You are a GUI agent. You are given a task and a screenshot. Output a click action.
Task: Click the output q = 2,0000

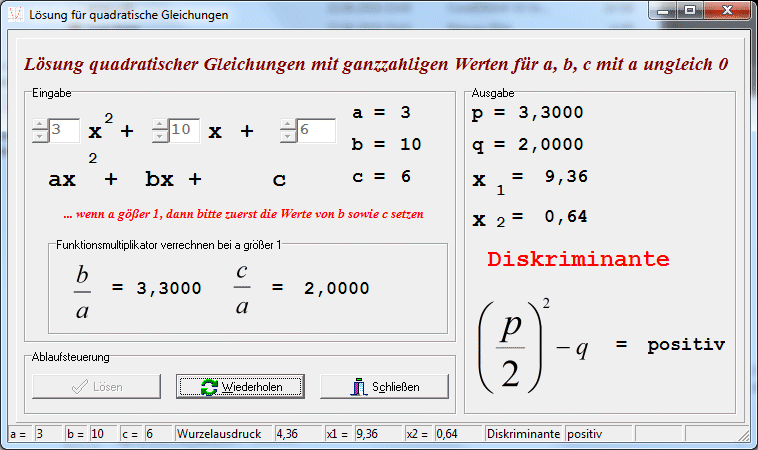pos(527,145)
